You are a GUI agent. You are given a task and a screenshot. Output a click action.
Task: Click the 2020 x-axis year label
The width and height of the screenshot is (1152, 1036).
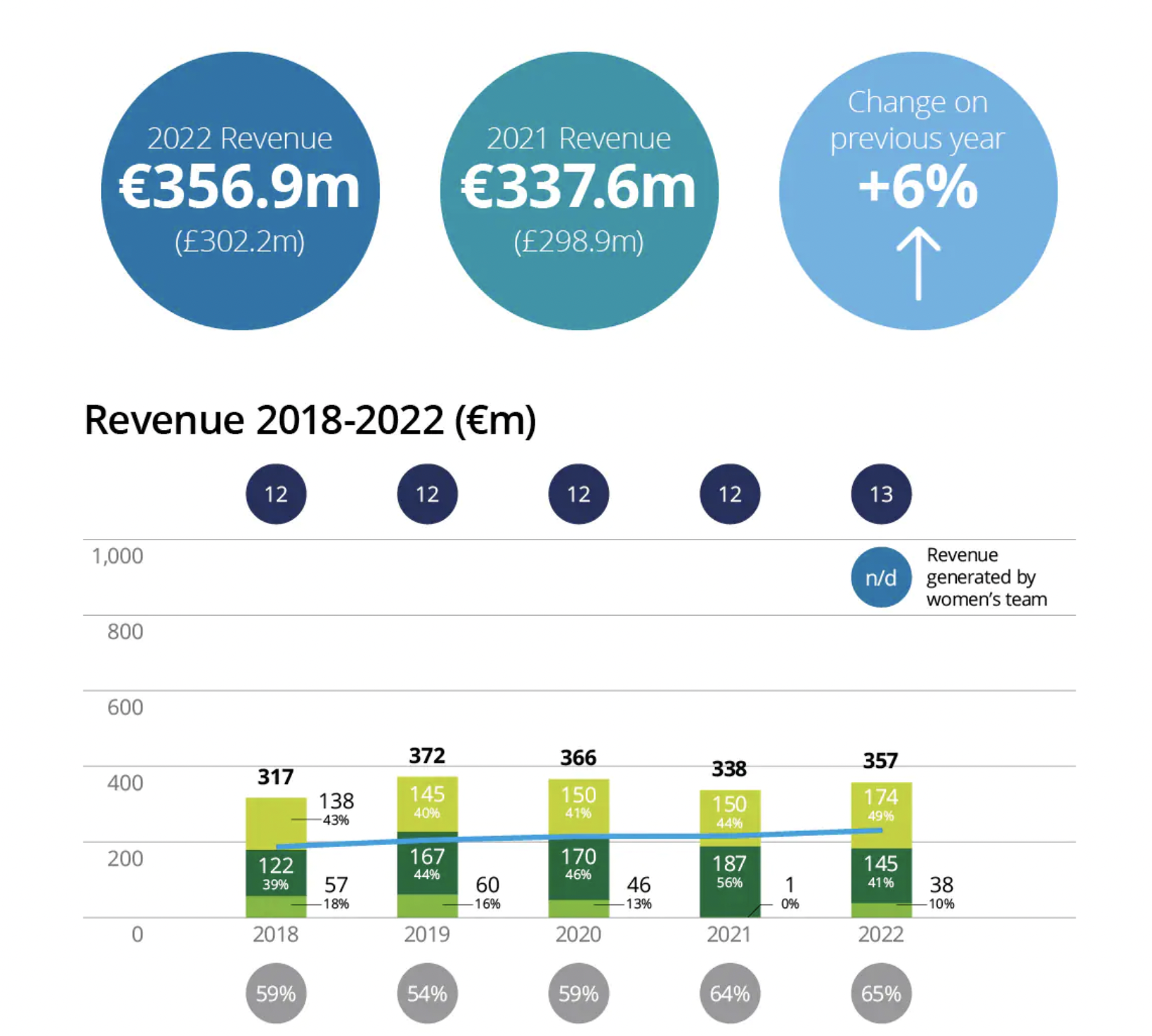pyautogui.click(x=578, y=935)
